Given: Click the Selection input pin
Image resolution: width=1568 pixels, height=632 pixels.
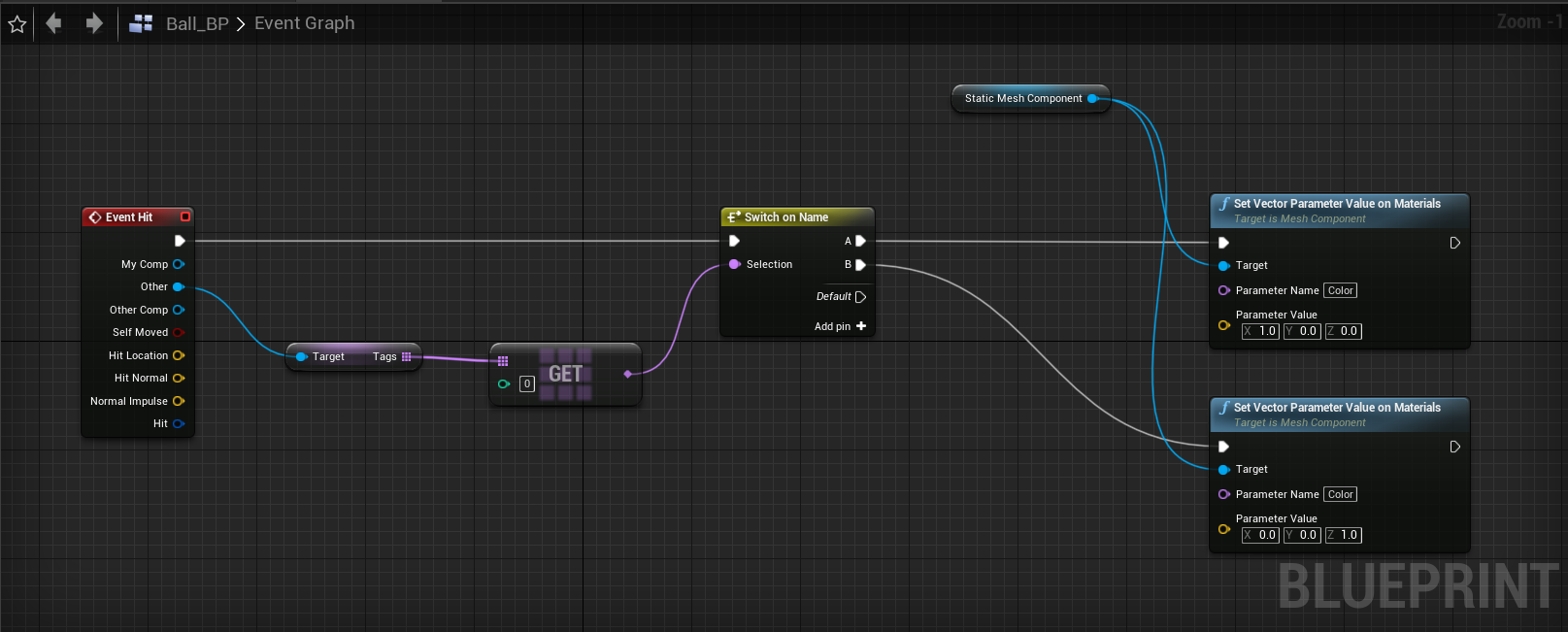Looking at the screenshot, I should (735, 264).
